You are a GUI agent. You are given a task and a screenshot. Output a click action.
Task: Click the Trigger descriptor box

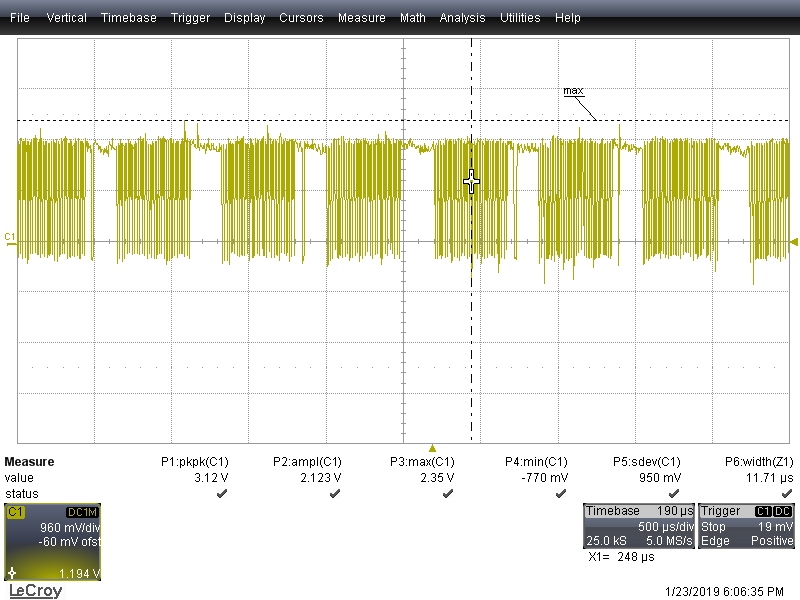[x=746, y=526]
